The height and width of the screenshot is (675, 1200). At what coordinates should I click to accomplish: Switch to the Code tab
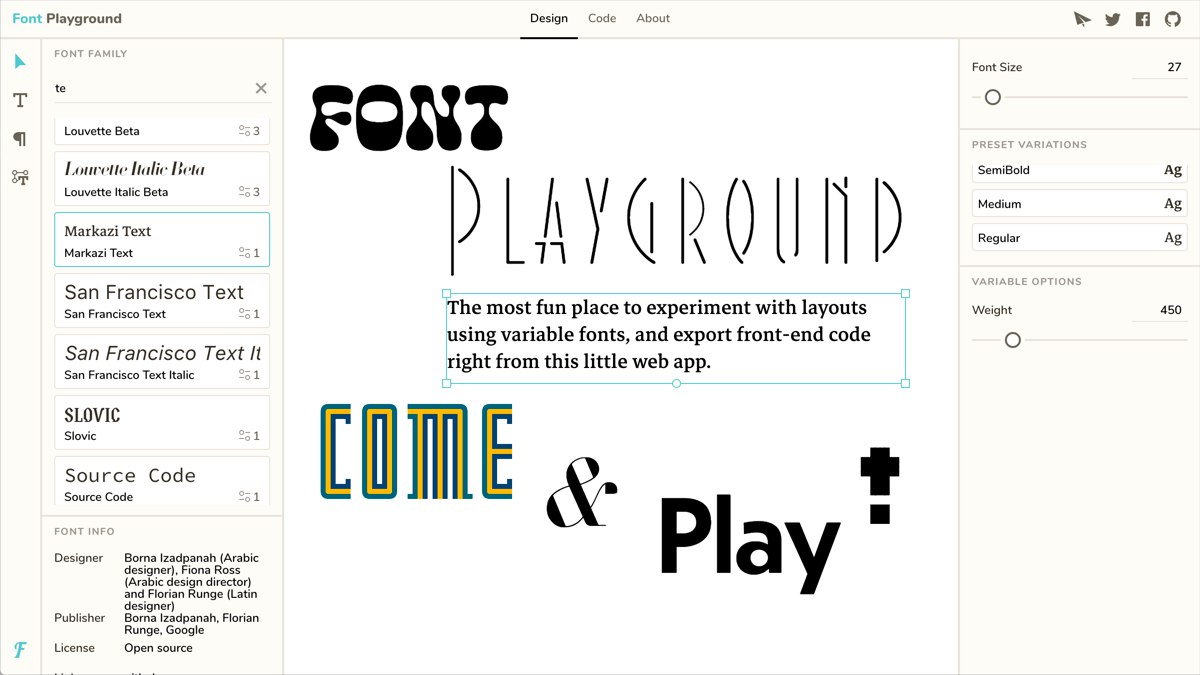click(602, 18)
